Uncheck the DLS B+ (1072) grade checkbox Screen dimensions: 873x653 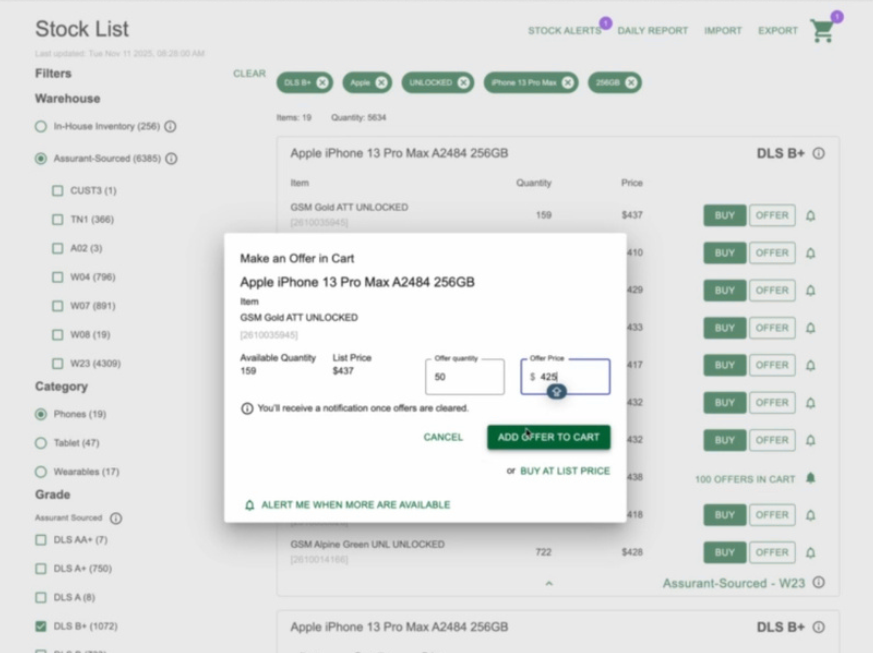pos(41,627)
